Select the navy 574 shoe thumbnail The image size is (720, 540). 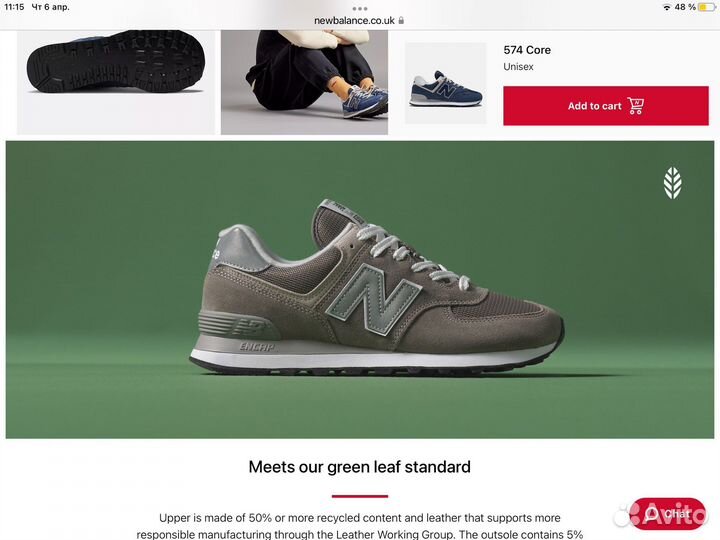(445, 83)
